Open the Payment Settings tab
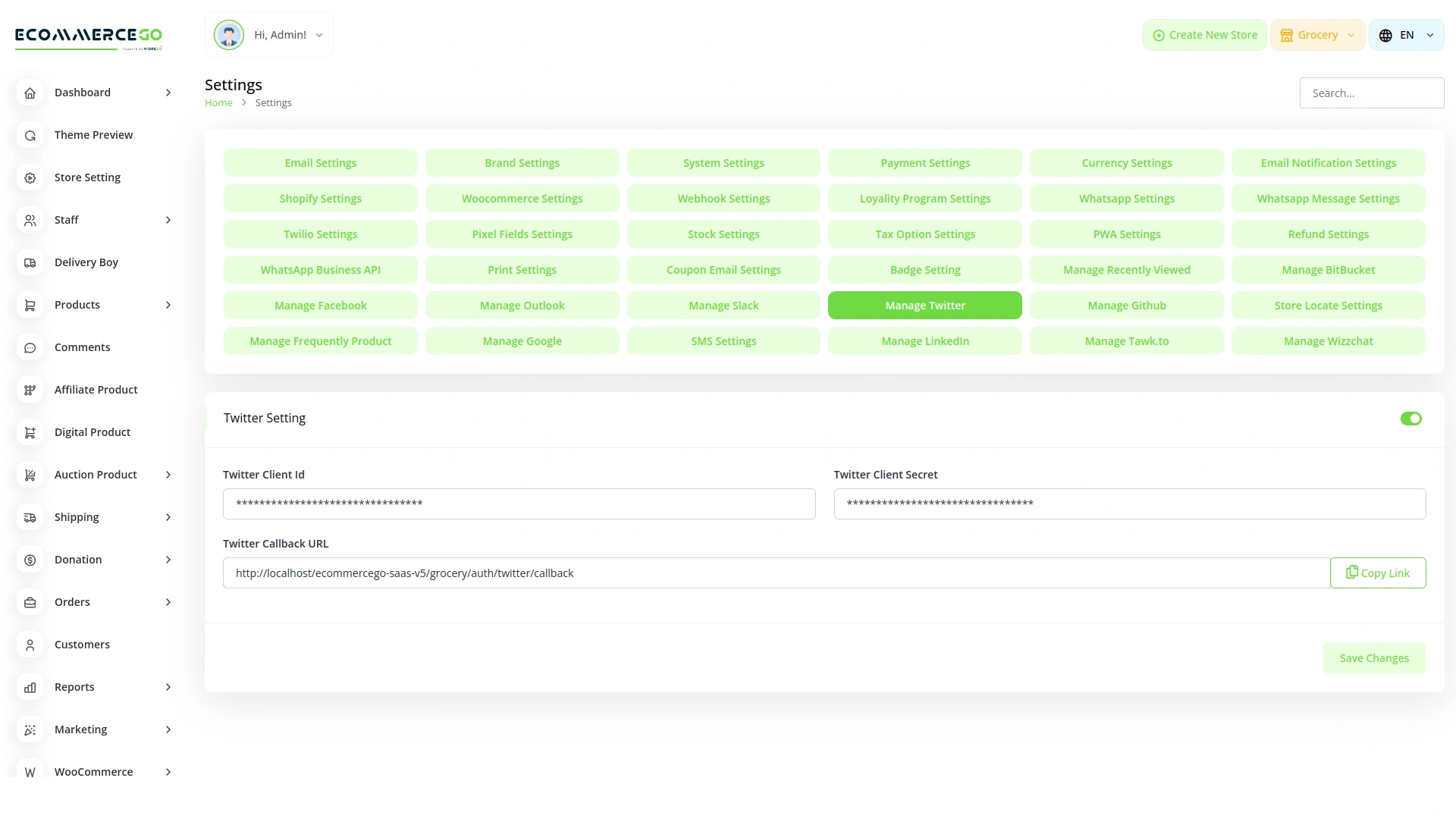 (924, 162)
